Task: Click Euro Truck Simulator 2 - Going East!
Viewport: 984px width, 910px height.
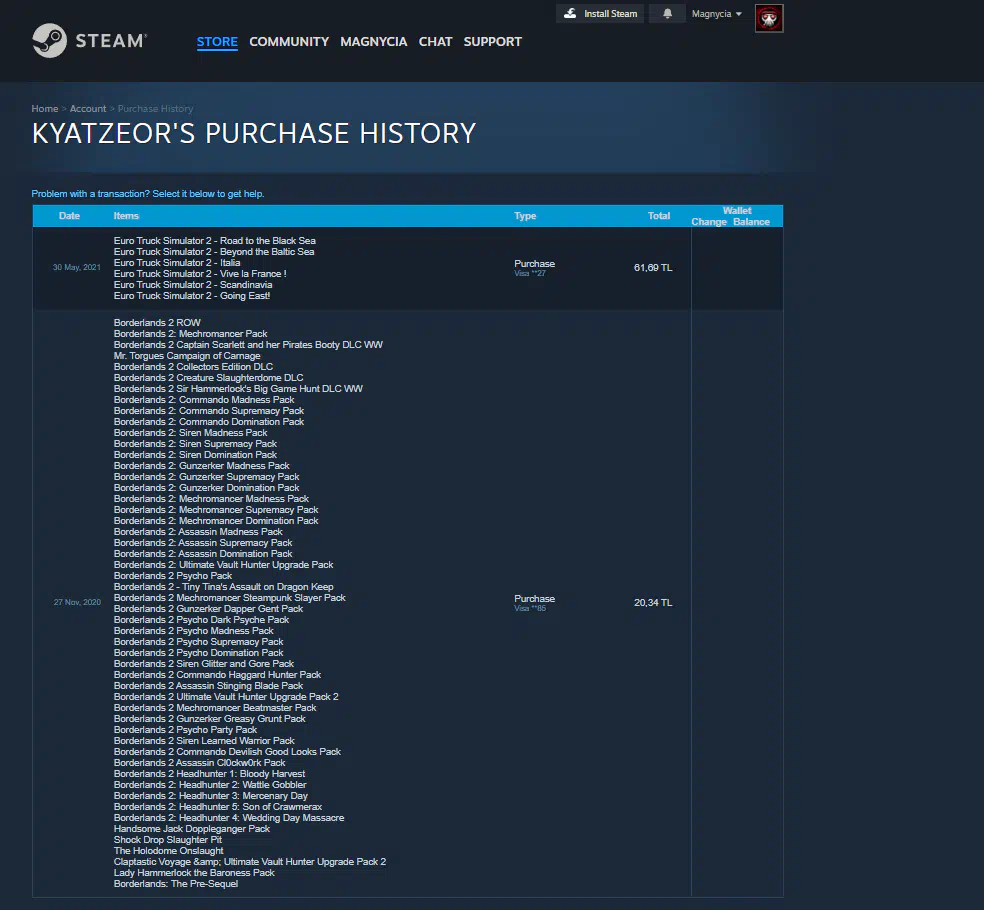Action: click(x=192, y=296)
